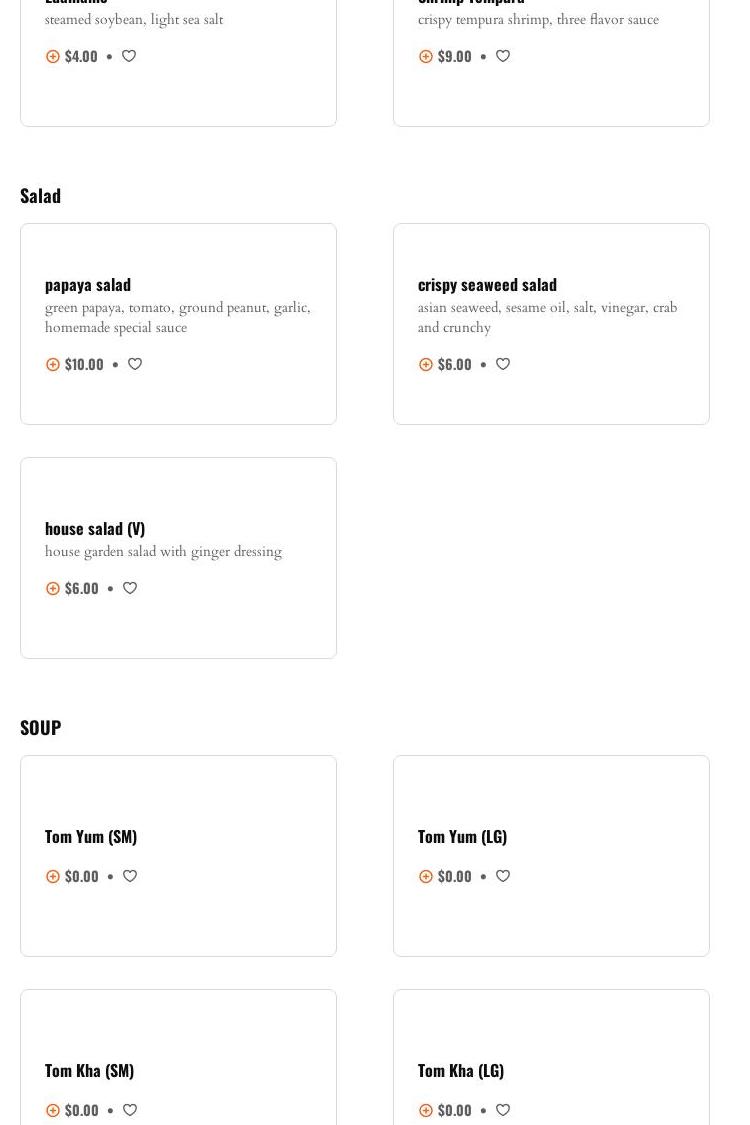Select the Tom Yum (LG) card
750x1125 pixels.
[x=551, y=856]
